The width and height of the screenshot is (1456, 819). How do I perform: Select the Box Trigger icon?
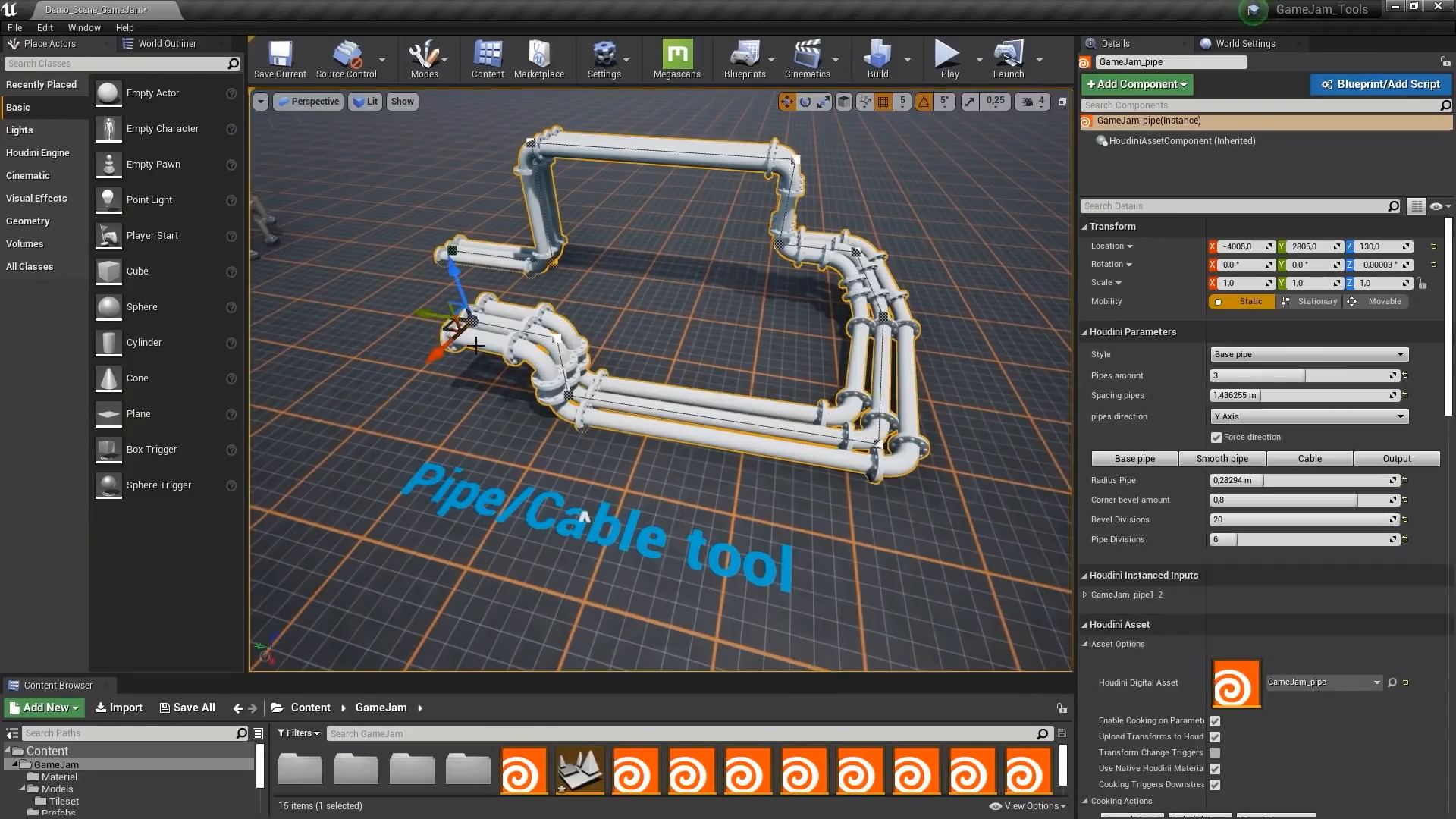[108, 450]
